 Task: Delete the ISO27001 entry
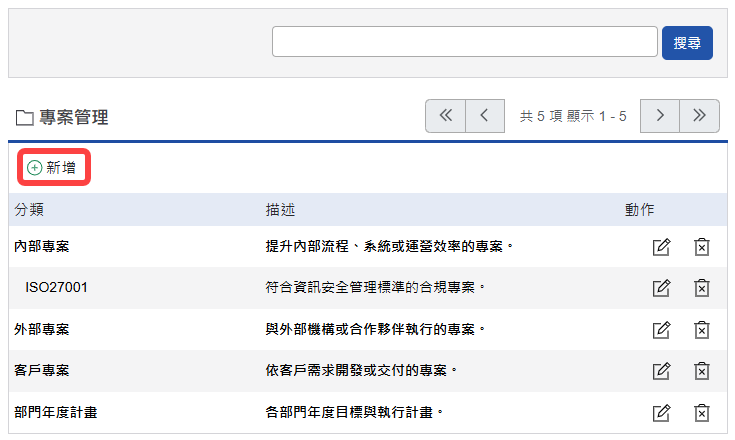pos(702,288)
